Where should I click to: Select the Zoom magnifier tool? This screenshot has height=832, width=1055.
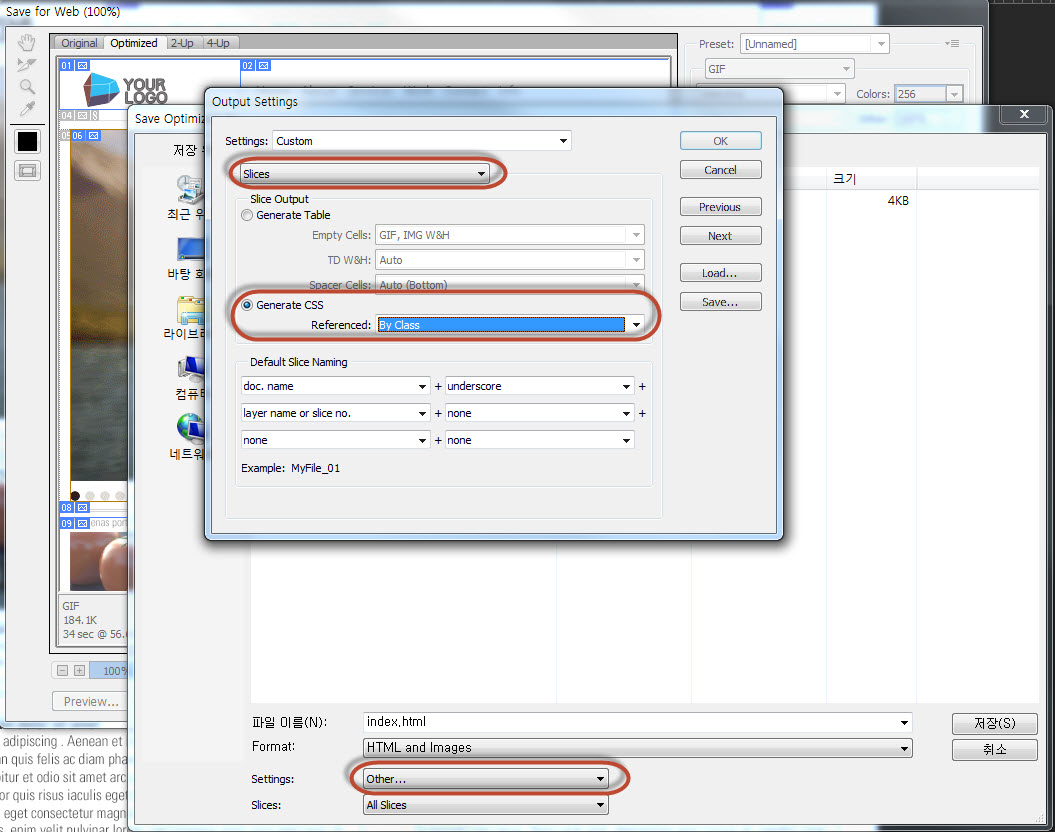tap(27, 87)
